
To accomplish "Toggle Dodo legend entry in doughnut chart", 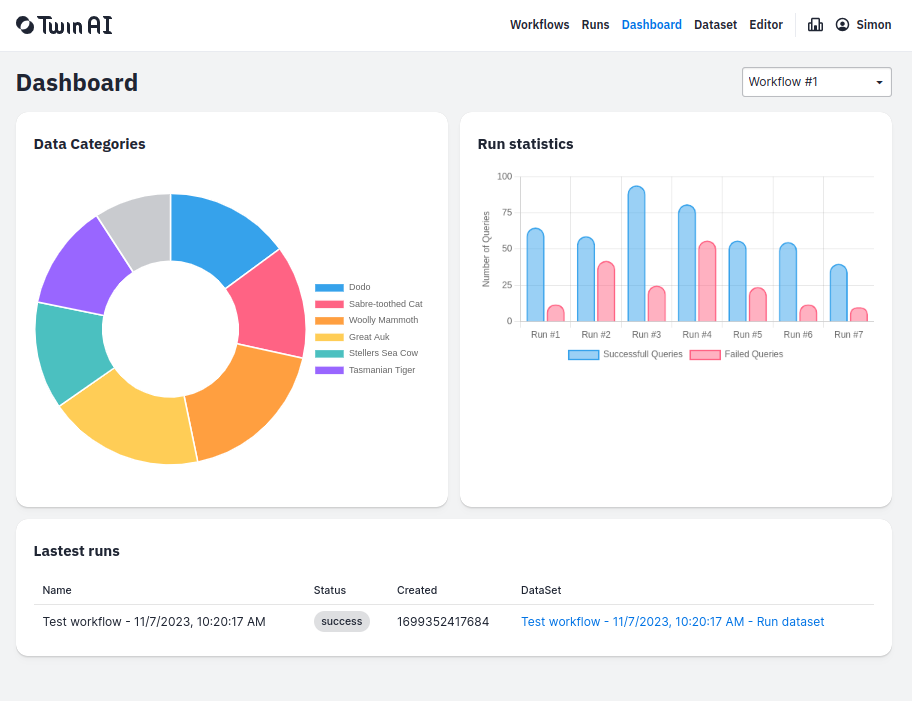I will [x=343, y=287].
